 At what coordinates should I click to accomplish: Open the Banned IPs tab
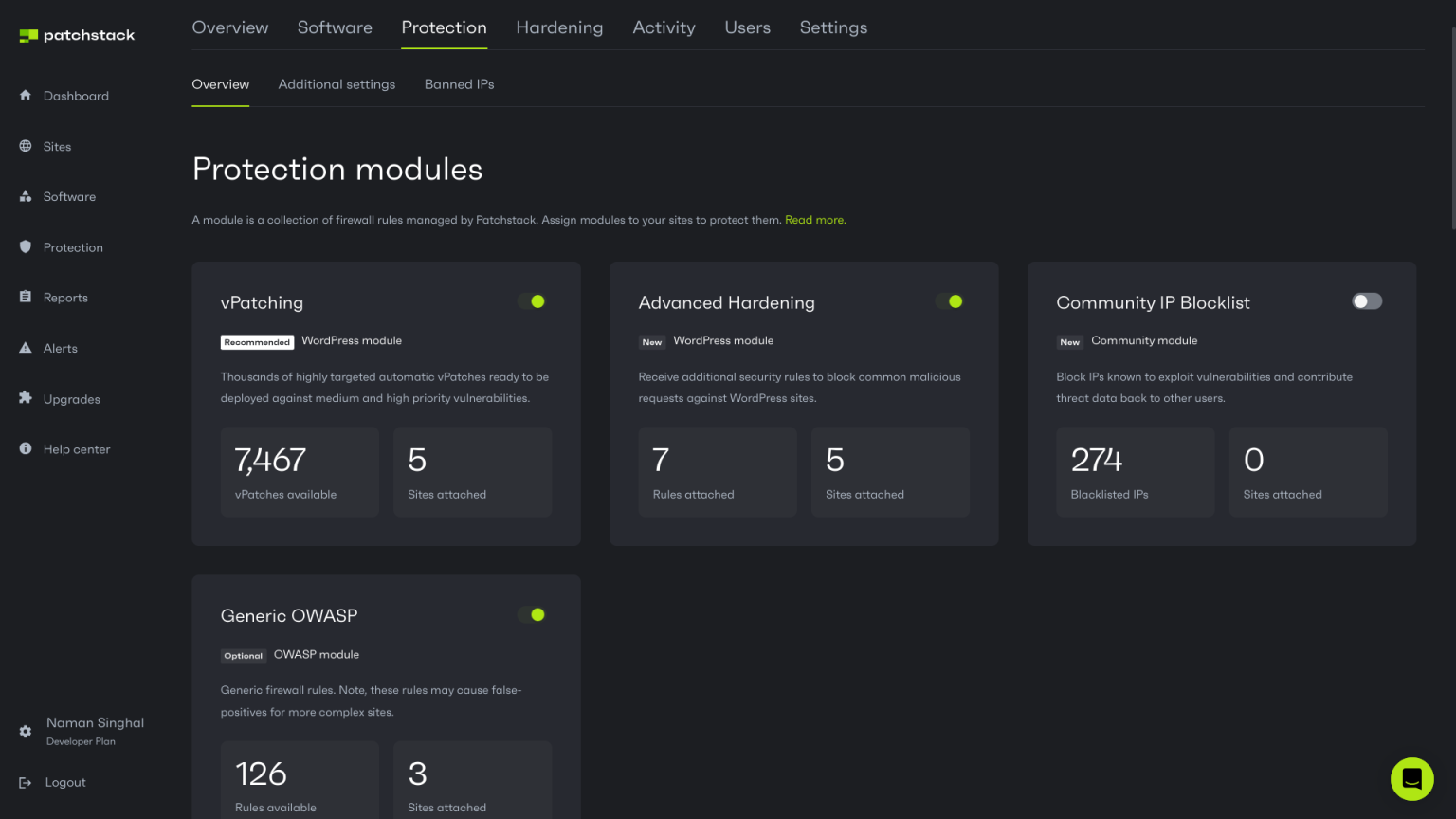(x=459, y=84)
